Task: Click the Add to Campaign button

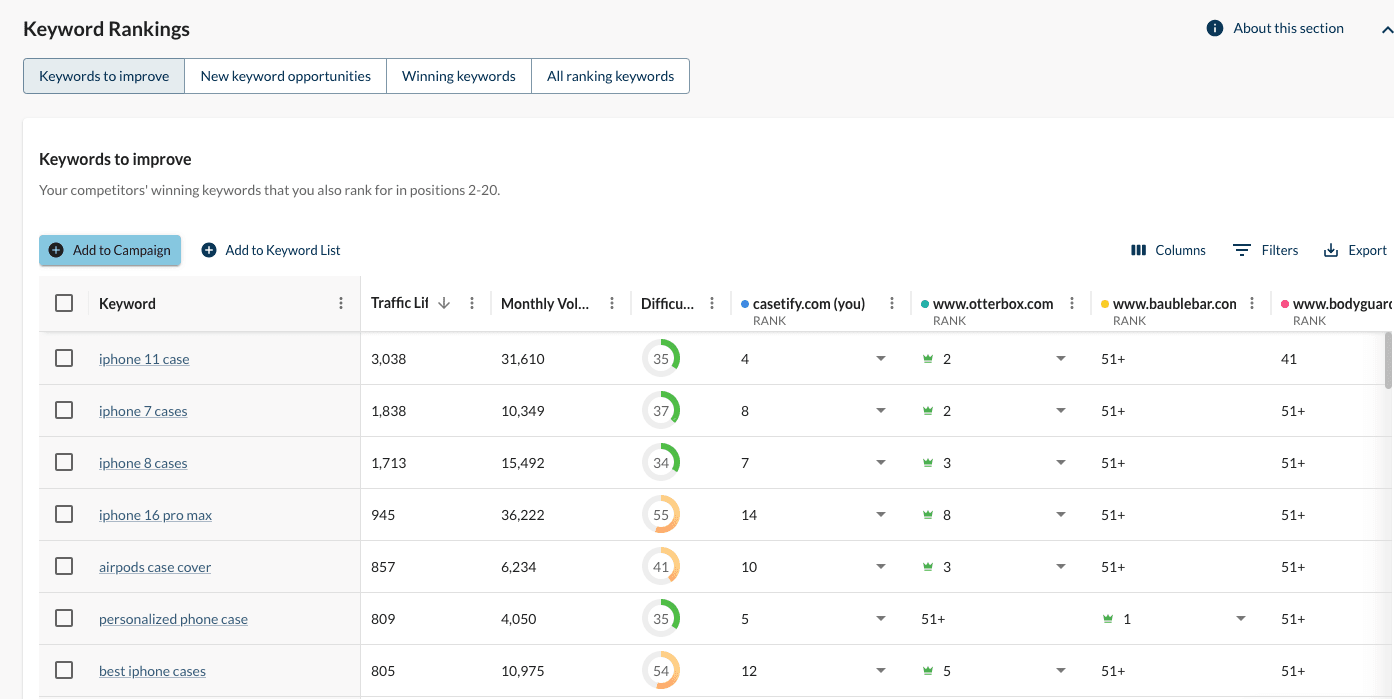Action: pyautogui.click(x=110, y=250)
